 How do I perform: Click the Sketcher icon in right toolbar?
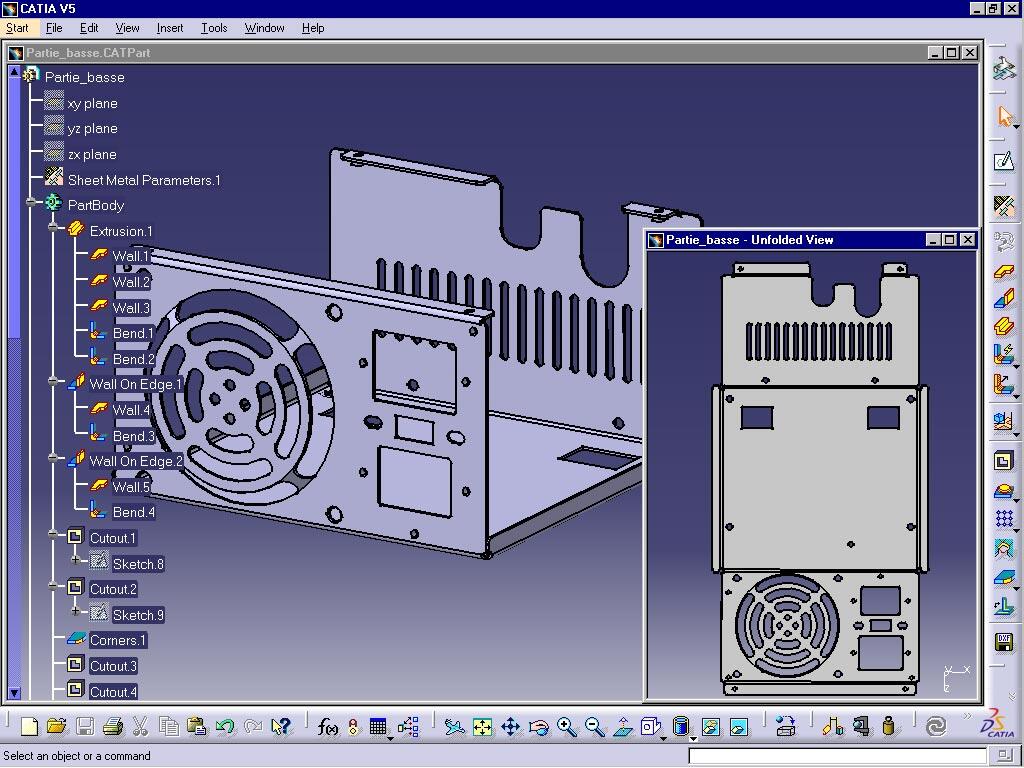1004,161
